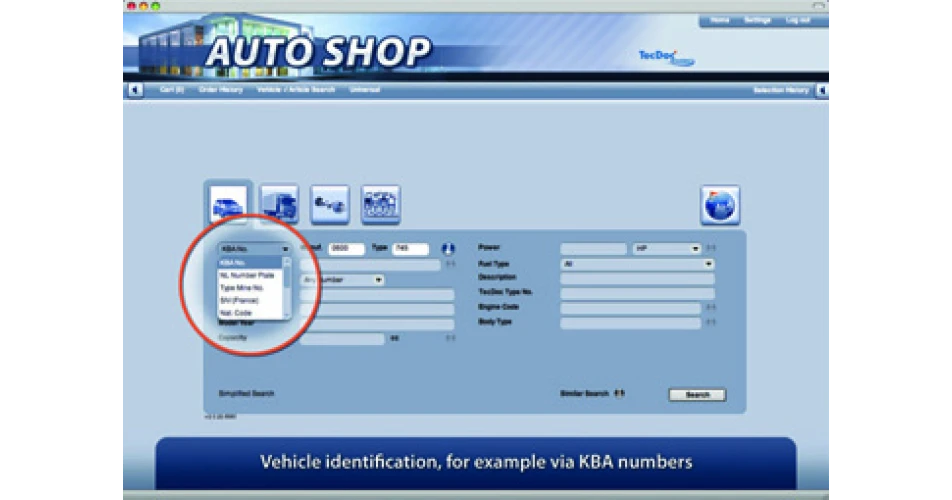Go to Home in top-right menu
Image resolution: width=952 pixels, height=500 pixels.
[719, 20]
